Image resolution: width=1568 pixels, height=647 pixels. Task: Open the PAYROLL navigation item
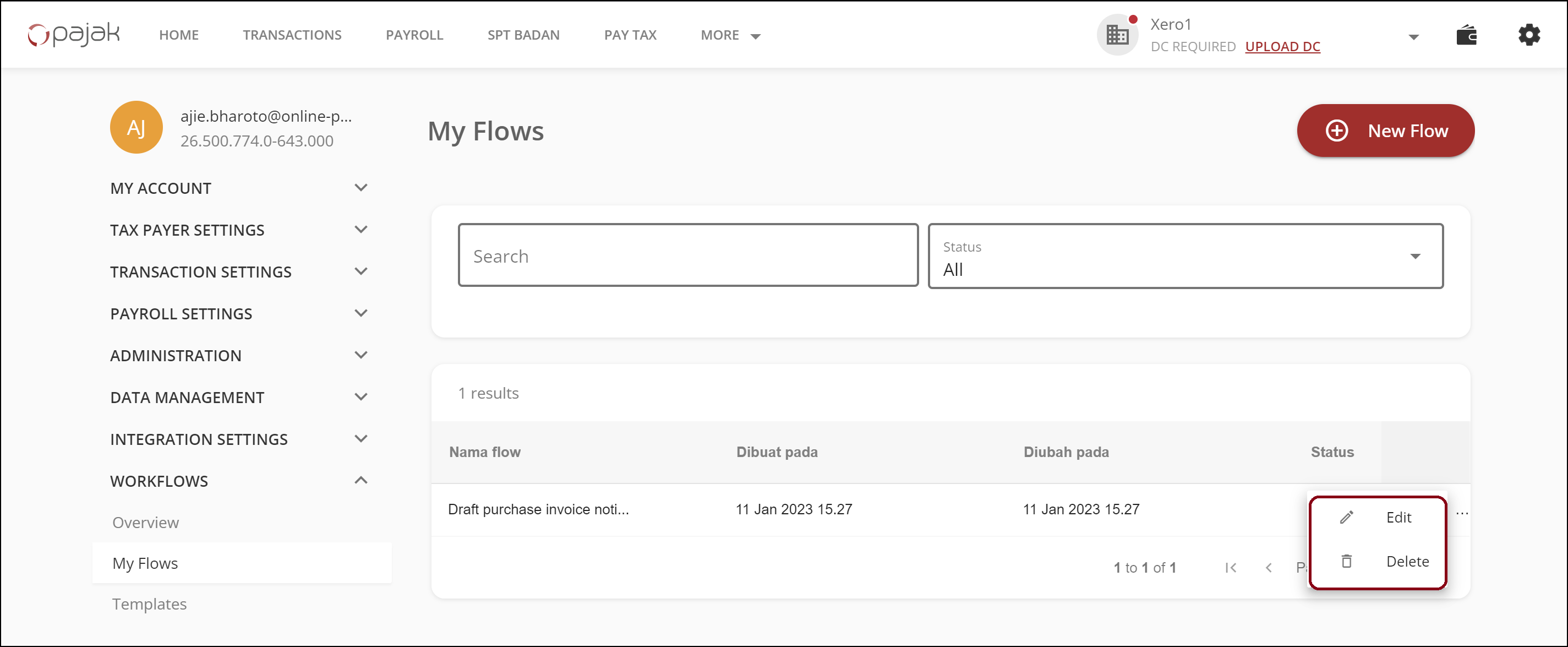click(x=414, y=35)
